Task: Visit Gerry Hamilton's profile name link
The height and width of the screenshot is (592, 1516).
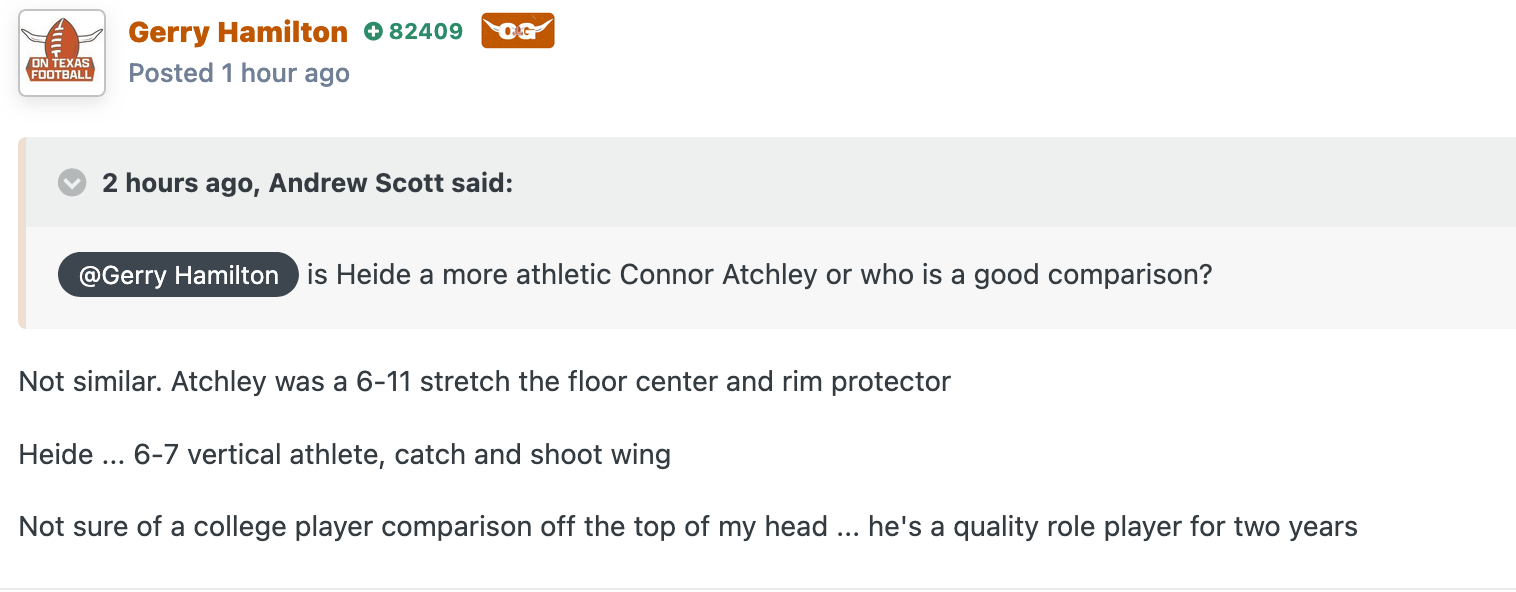Action: [238, 32]
